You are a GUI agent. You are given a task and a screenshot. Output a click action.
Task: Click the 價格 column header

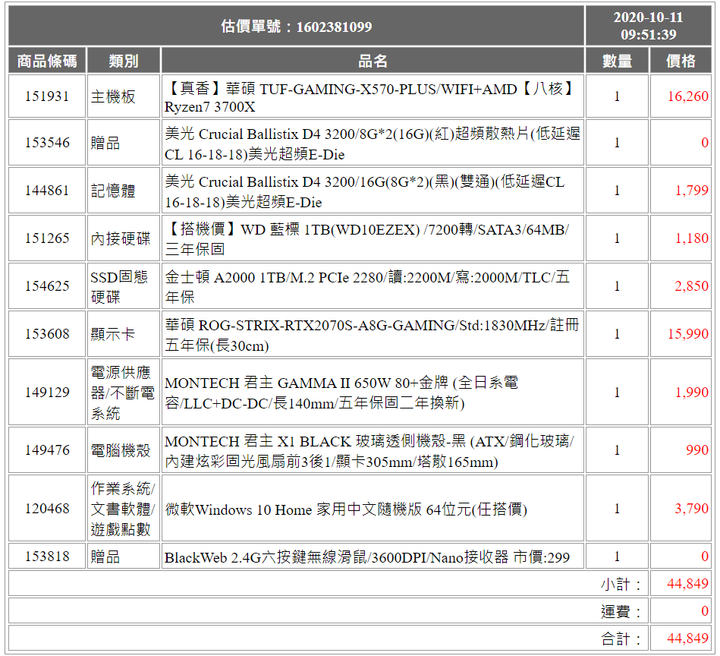click(x=681, y=61)
